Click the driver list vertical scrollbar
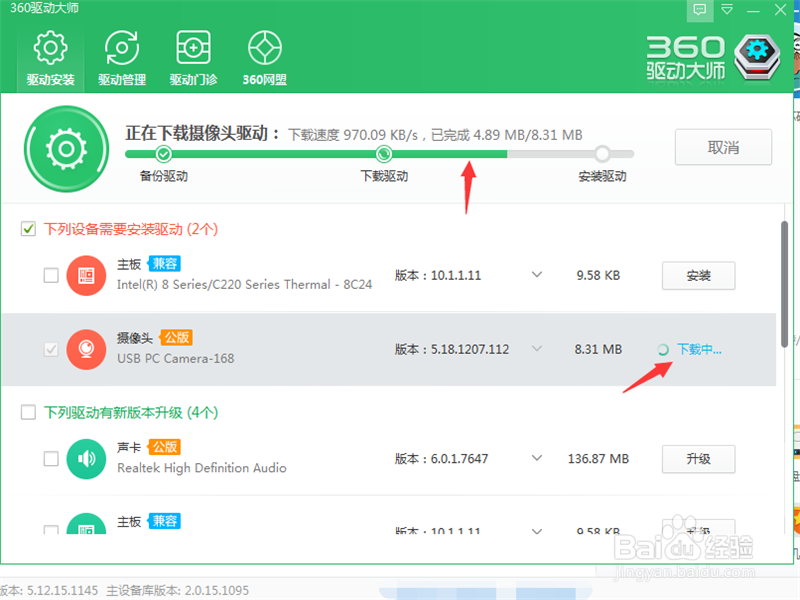 point(784,284)
